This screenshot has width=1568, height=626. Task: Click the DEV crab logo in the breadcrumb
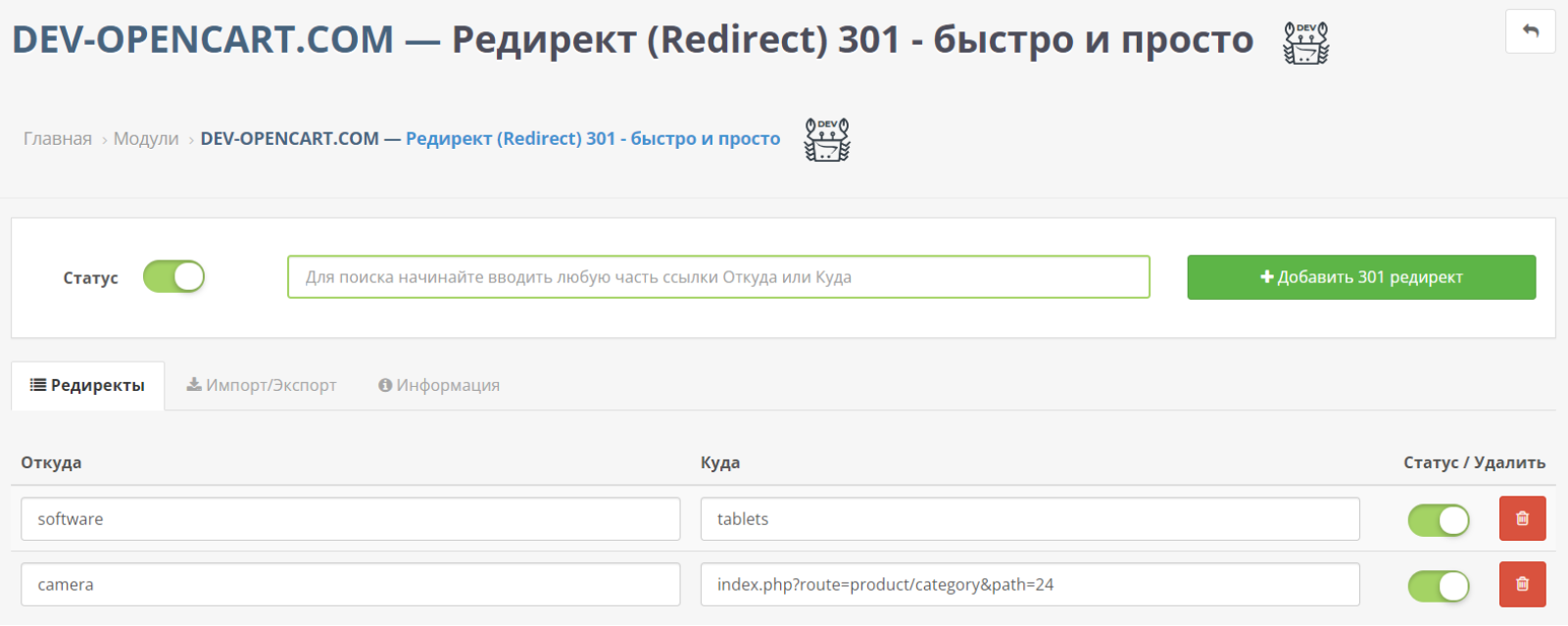pos(827,140)
